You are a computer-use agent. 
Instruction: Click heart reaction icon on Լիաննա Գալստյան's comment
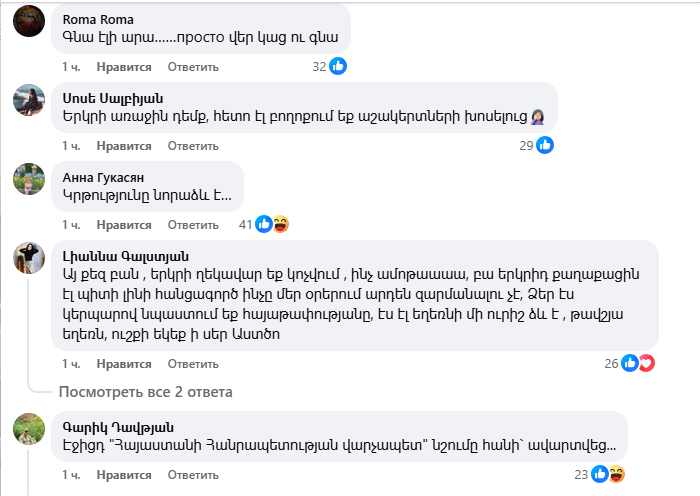tap(645, 363)
